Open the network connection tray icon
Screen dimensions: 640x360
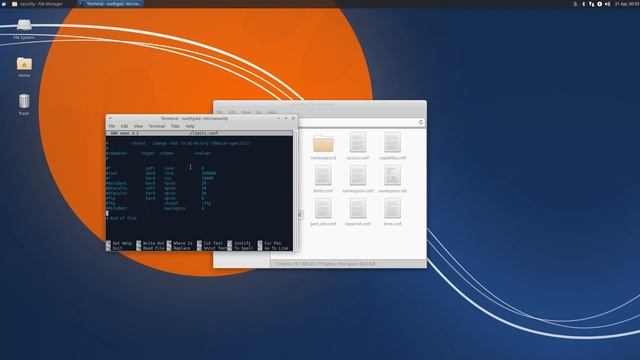click(x=591, y=4)
